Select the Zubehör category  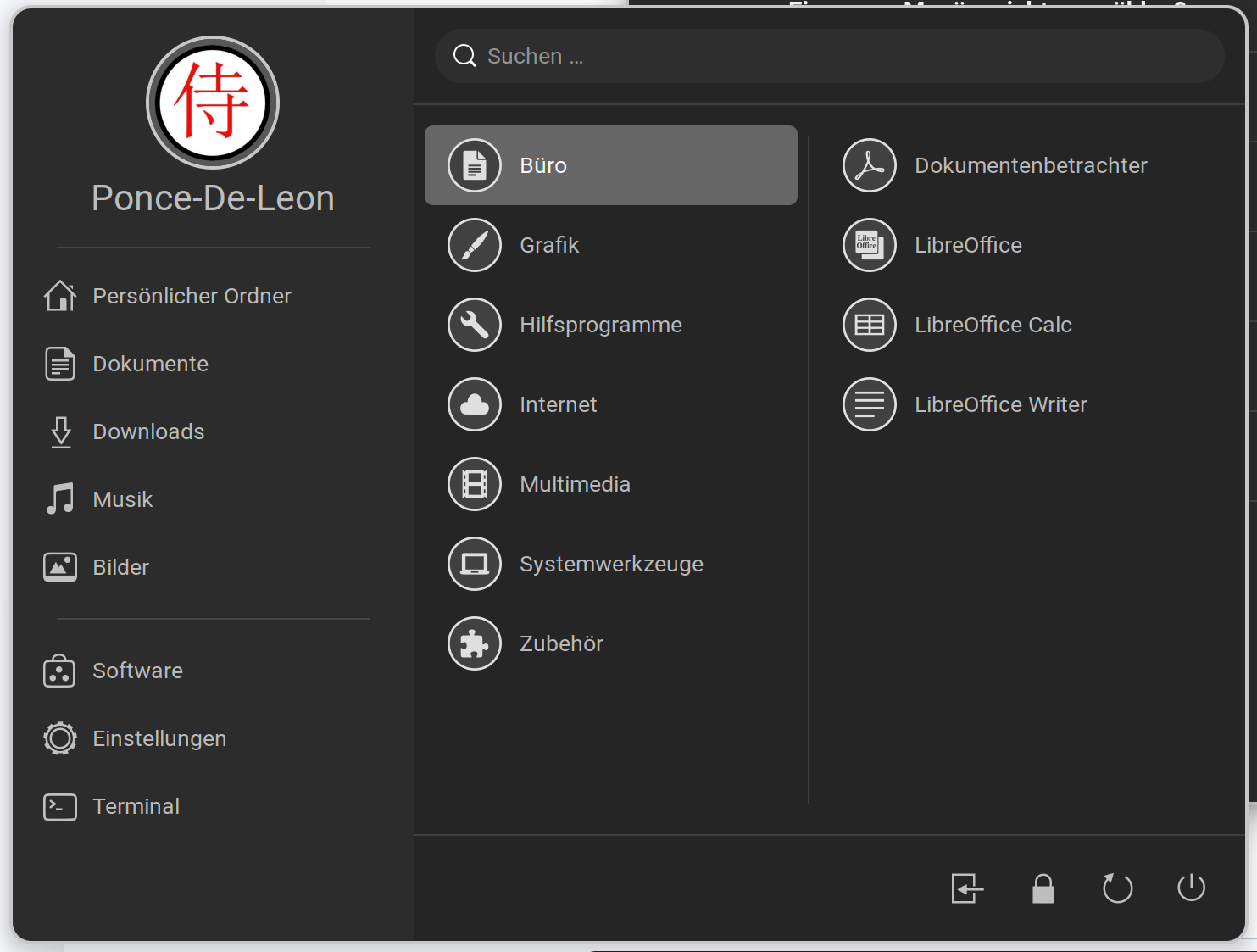[560, 643]
